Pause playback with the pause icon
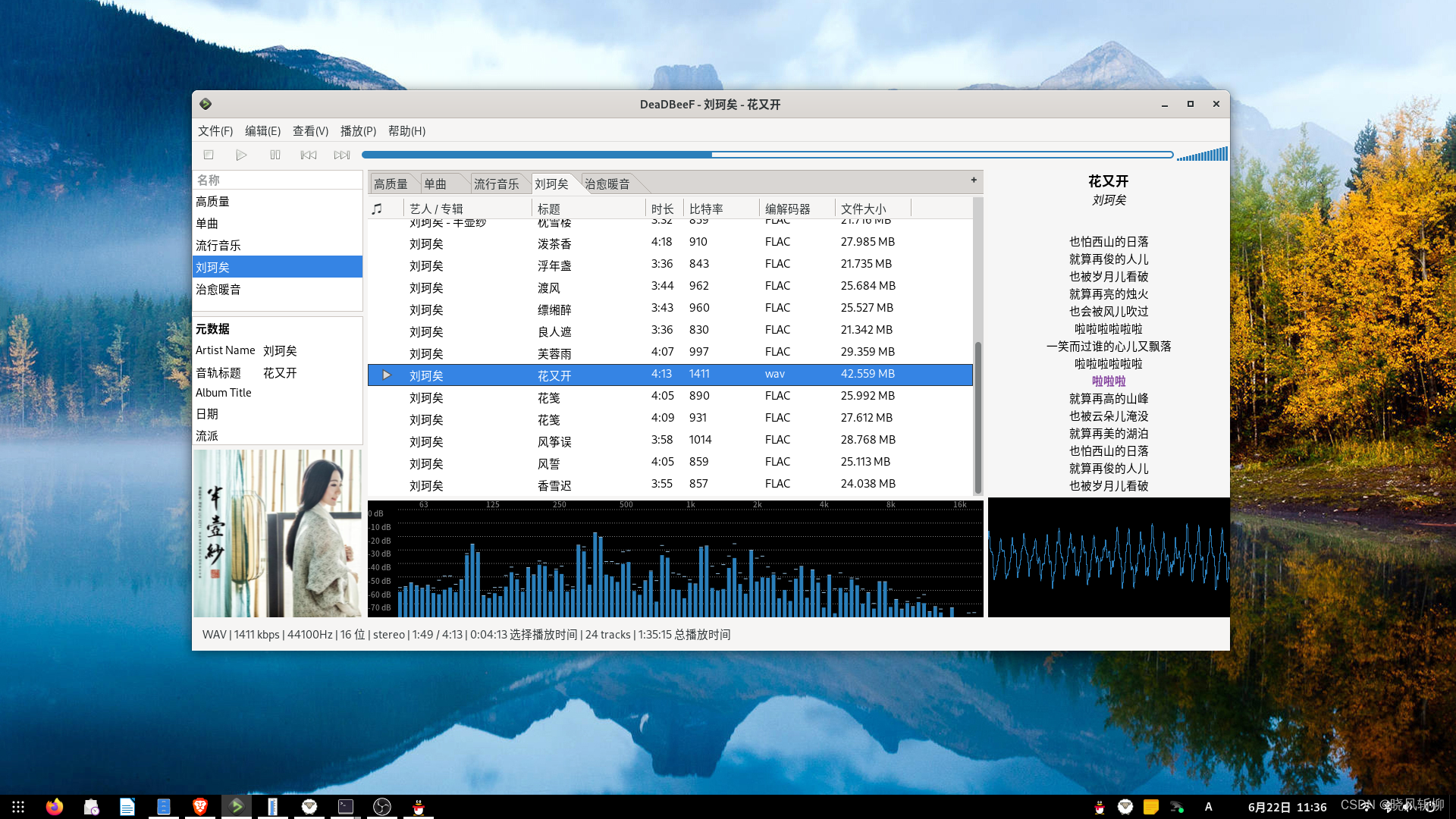1456x819 pixels. 275,155
